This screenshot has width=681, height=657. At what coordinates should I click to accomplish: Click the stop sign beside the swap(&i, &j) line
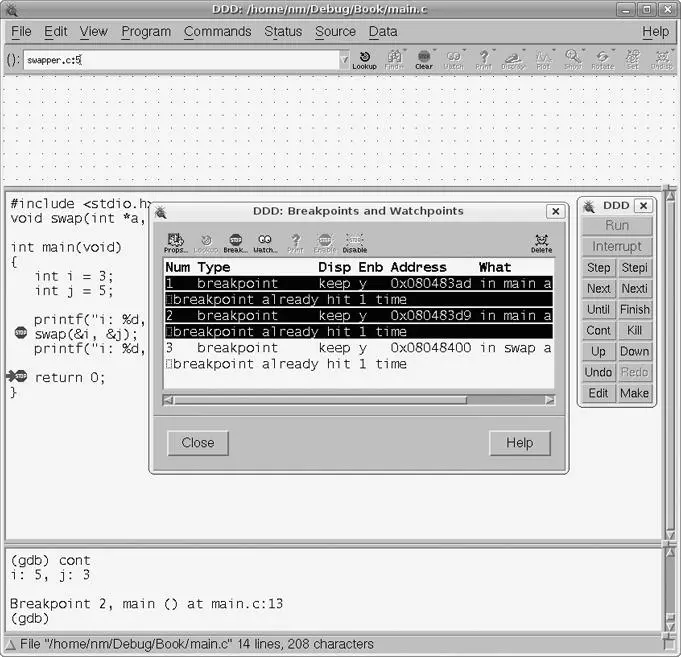coord(21,334)
